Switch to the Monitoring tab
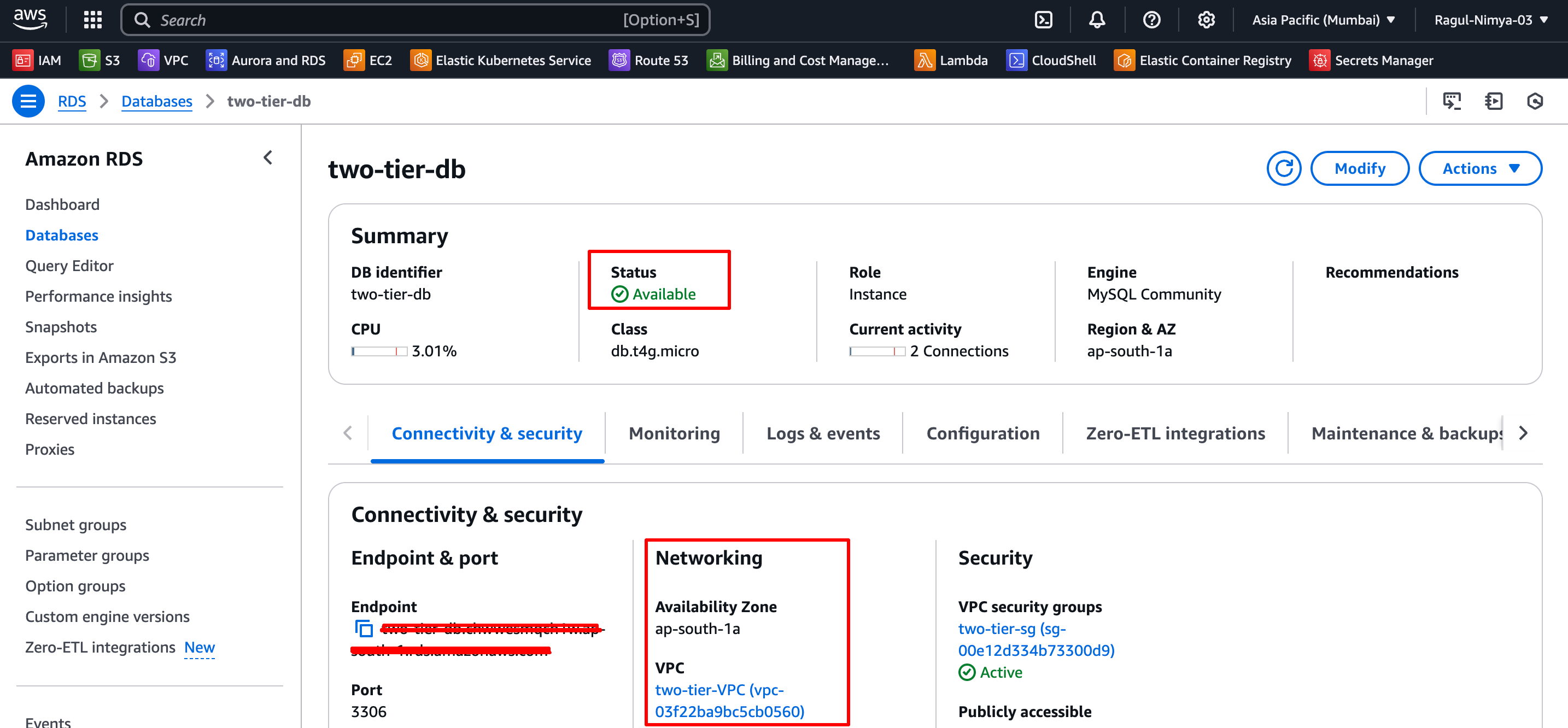 [675, 433]
